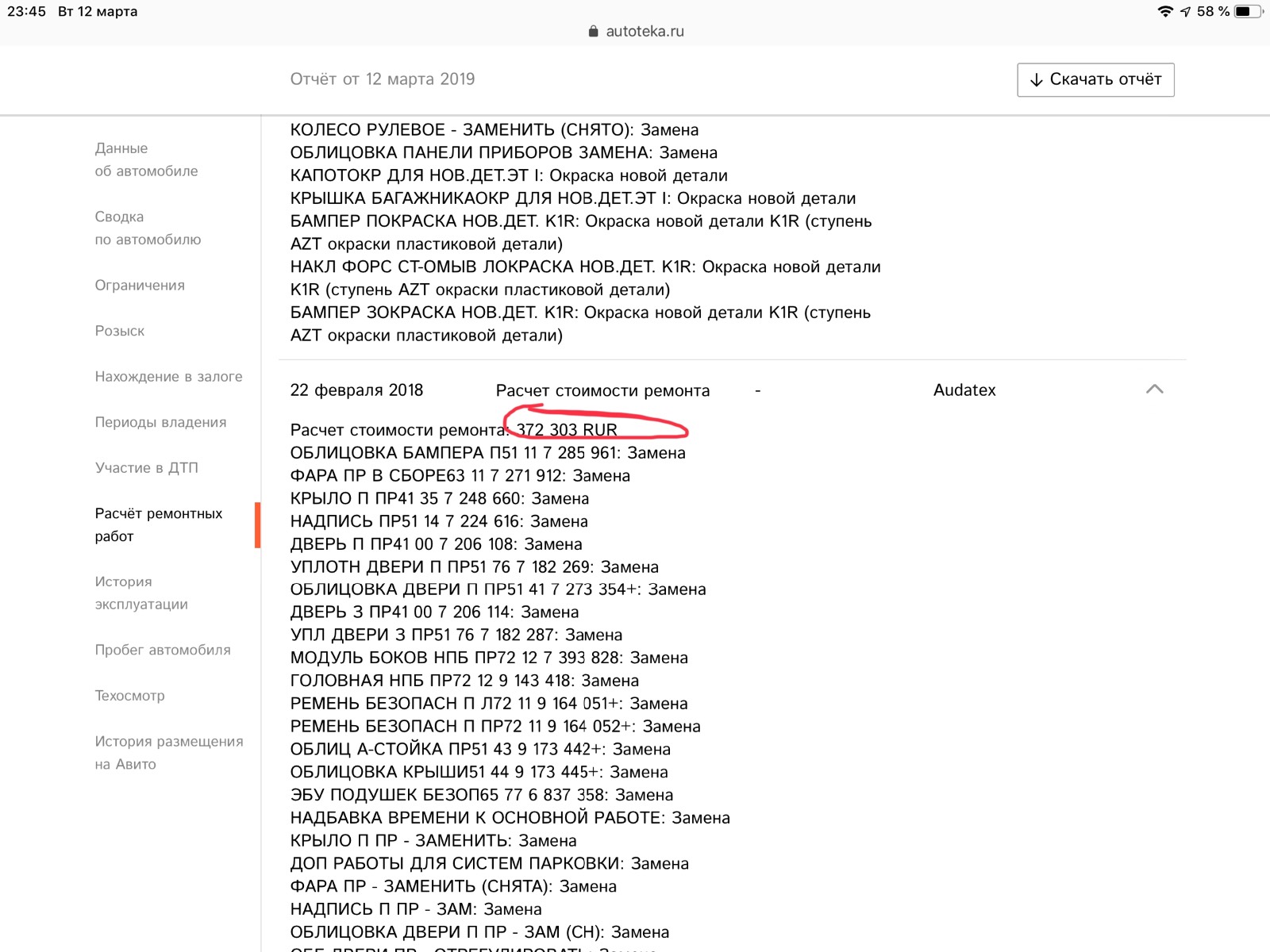Viewport: 1270px width, 952px height.
Task: Go to История эксплуатации
Action: pos(141,593)
